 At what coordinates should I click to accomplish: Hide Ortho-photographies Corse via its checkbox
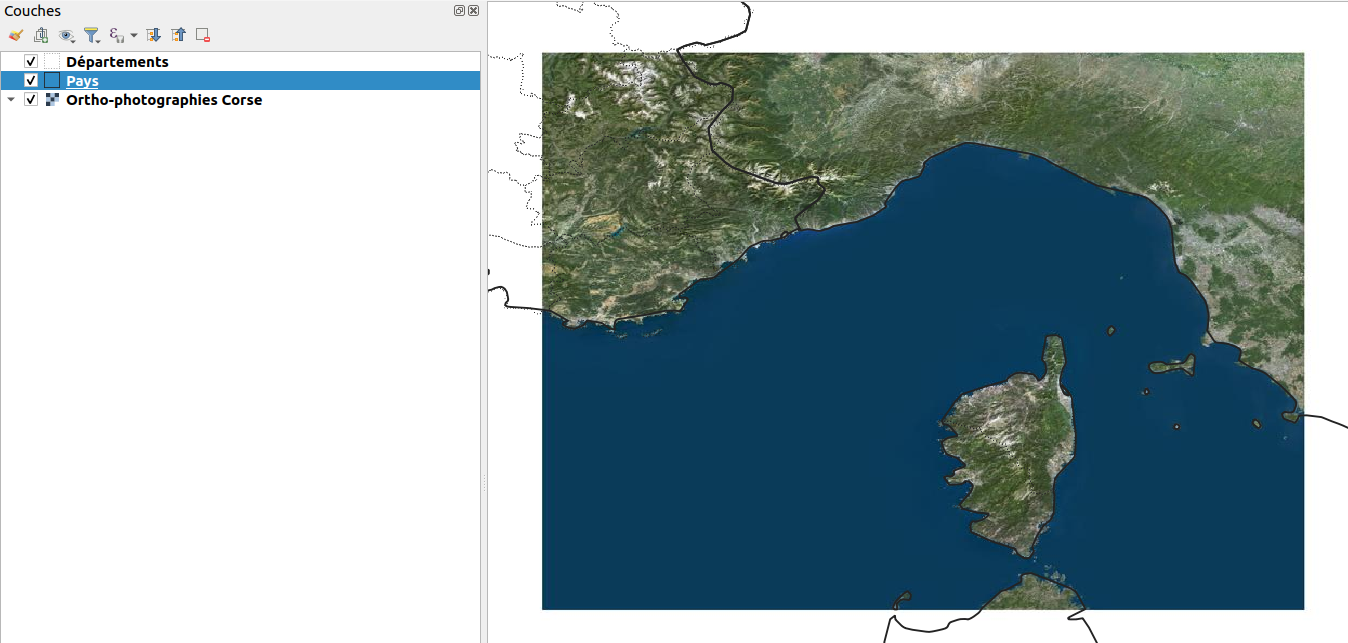30,99
